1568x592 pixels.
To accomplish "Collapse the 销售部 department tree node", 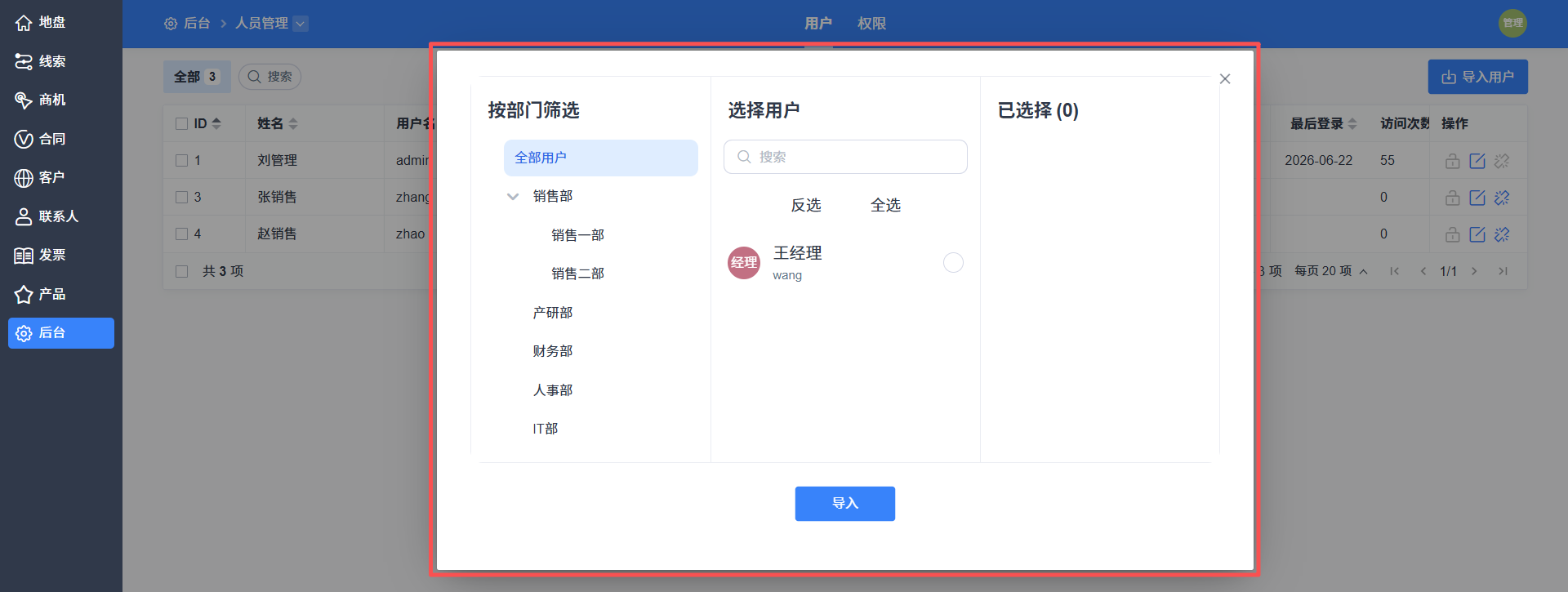I will 513,197.
